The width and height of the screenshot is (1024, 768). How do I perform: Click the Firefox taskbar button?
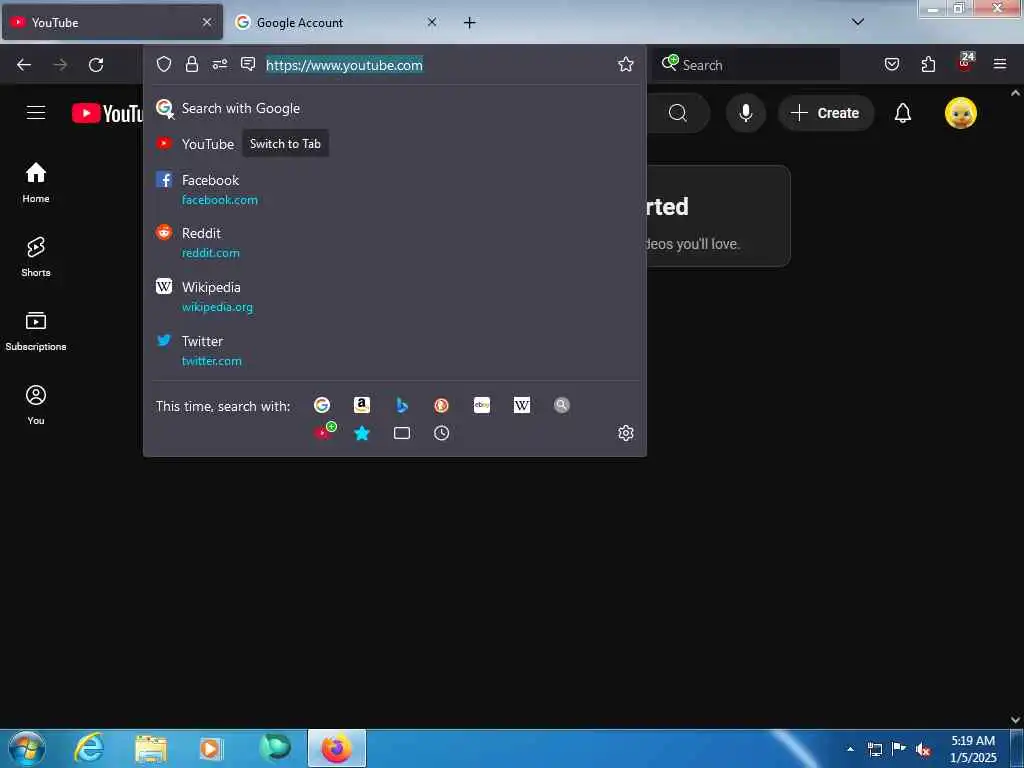click(x=337, y=748)
